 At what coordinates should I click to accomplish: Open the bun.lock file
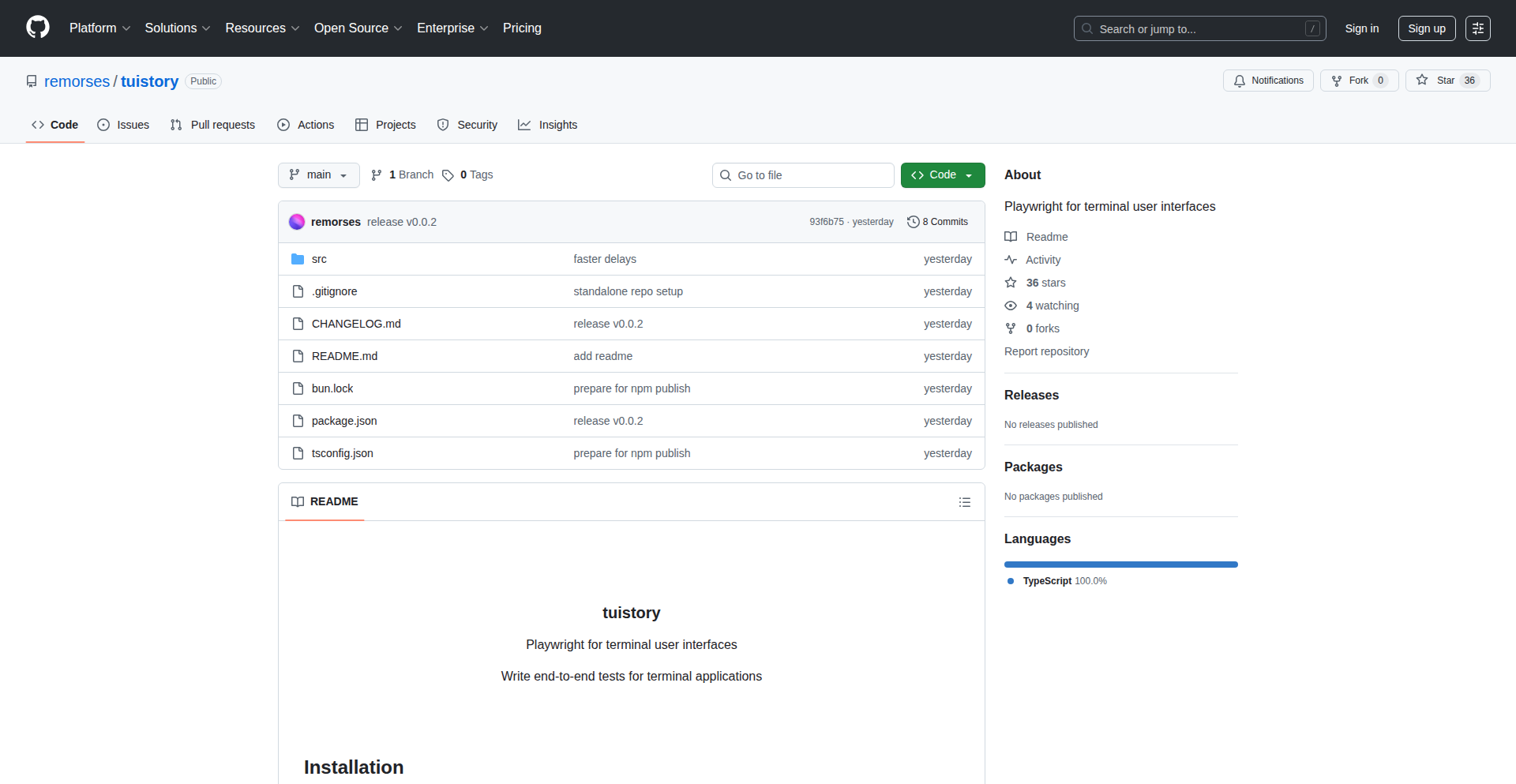point(332,388)
